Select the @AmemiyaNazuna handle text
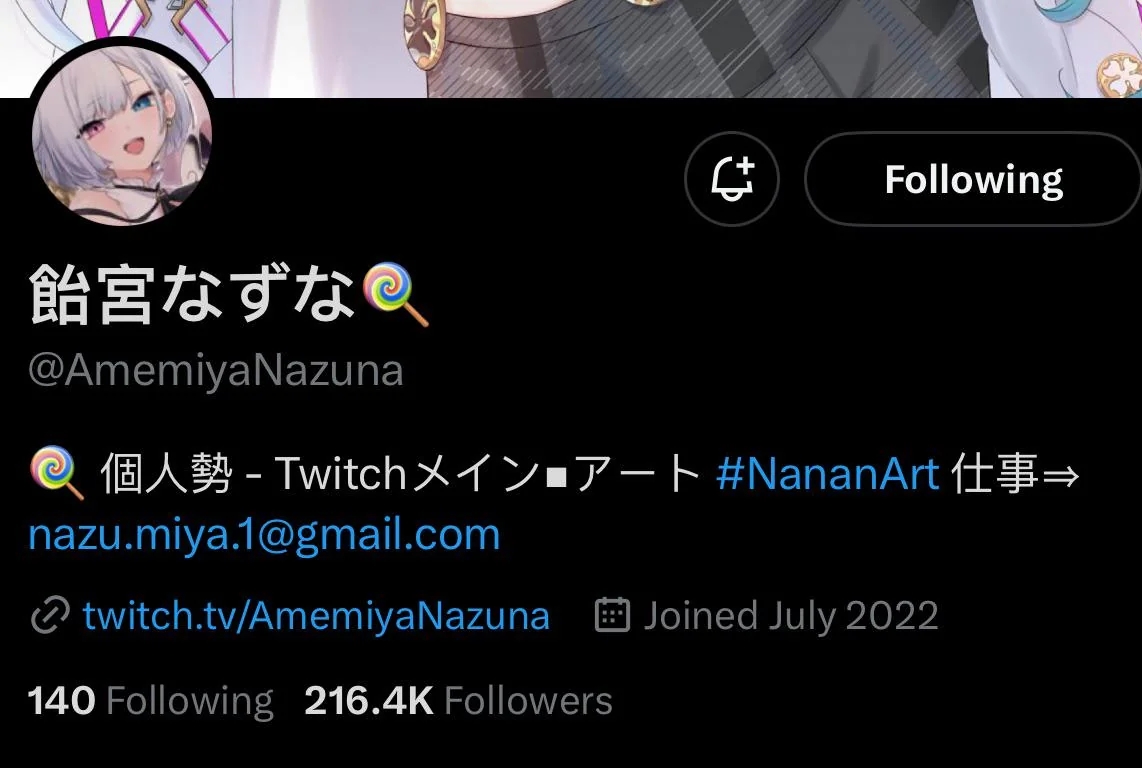The image size is (1142, 768). (216, 371)
